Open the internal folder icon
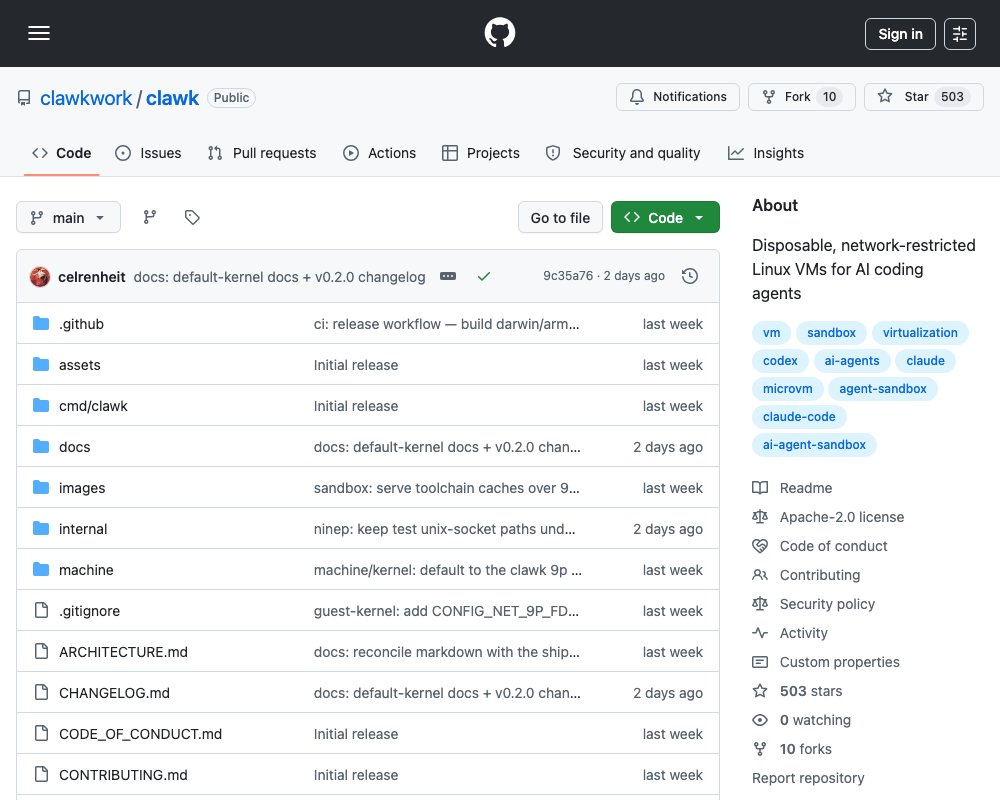The height and width of the screenshot is (800, 1000). coord(41,528)
